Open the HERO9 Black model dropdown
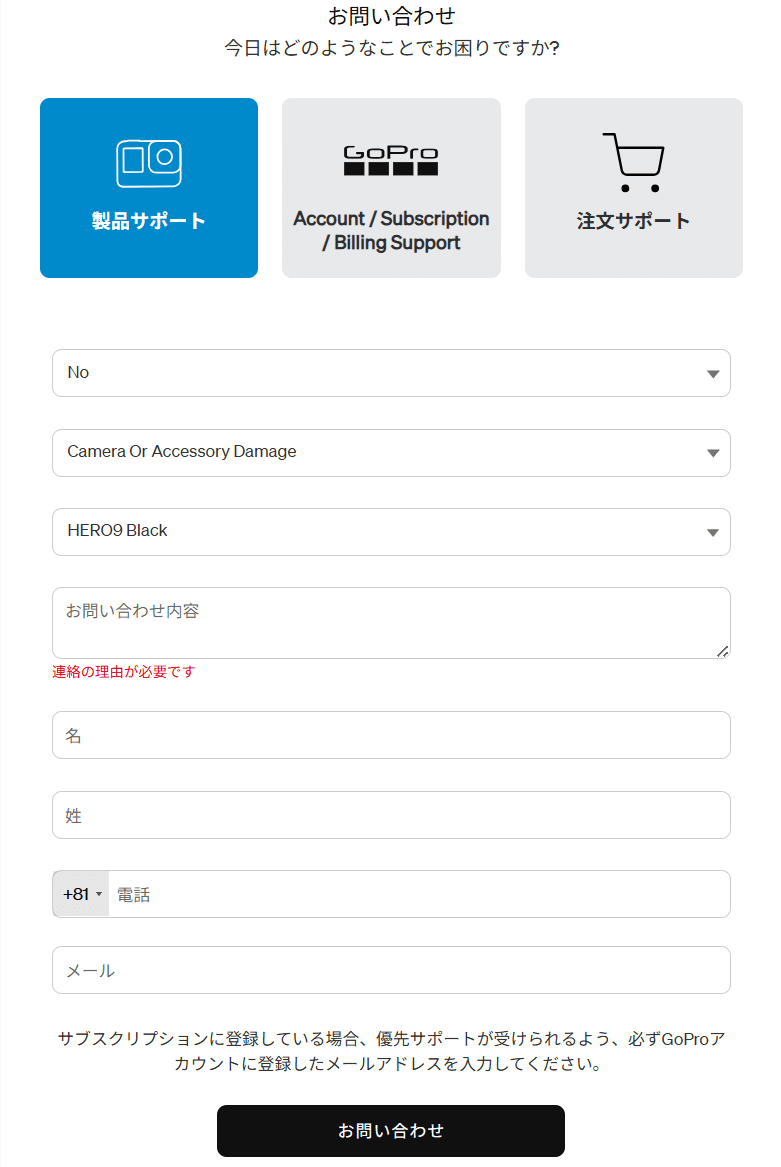This screenshot has height=1167, width=781. click(x=391, y=531)
